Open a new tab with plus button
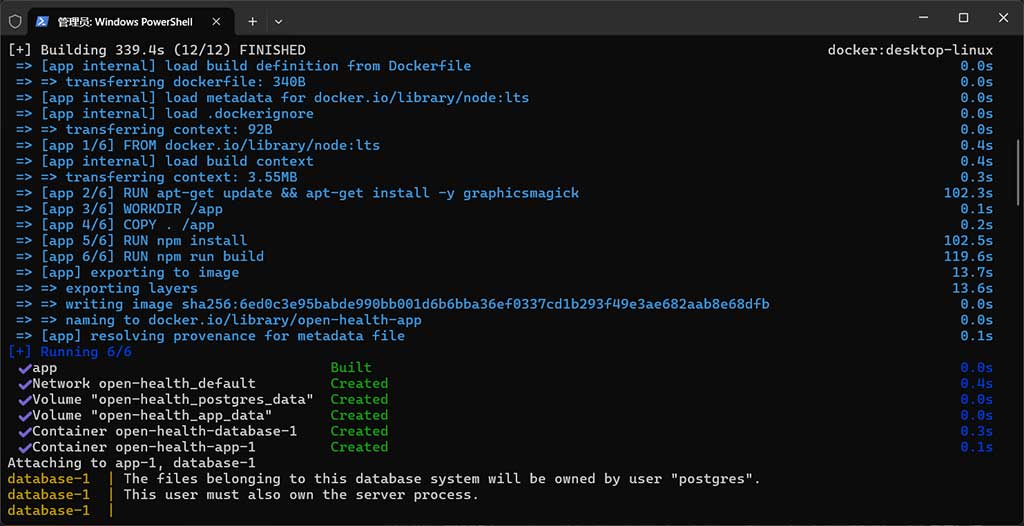Image resolution: width=1024 pixels, height=526 pixels. (x=253, y=22)
